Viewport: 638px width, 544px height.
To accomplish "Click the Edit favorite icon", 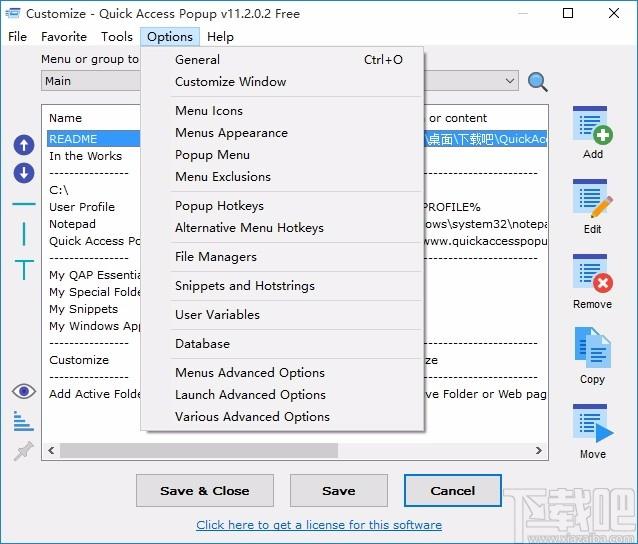I will tap(592, 199).
